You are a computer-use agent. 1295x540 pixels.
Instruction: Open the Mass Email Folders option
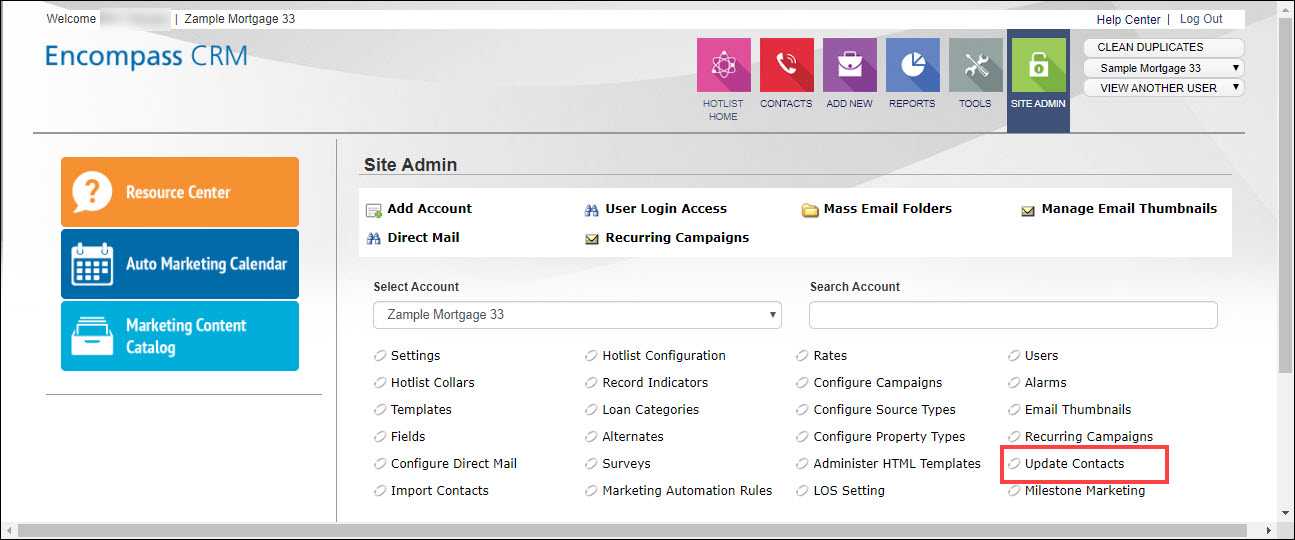tap(887, 209)
